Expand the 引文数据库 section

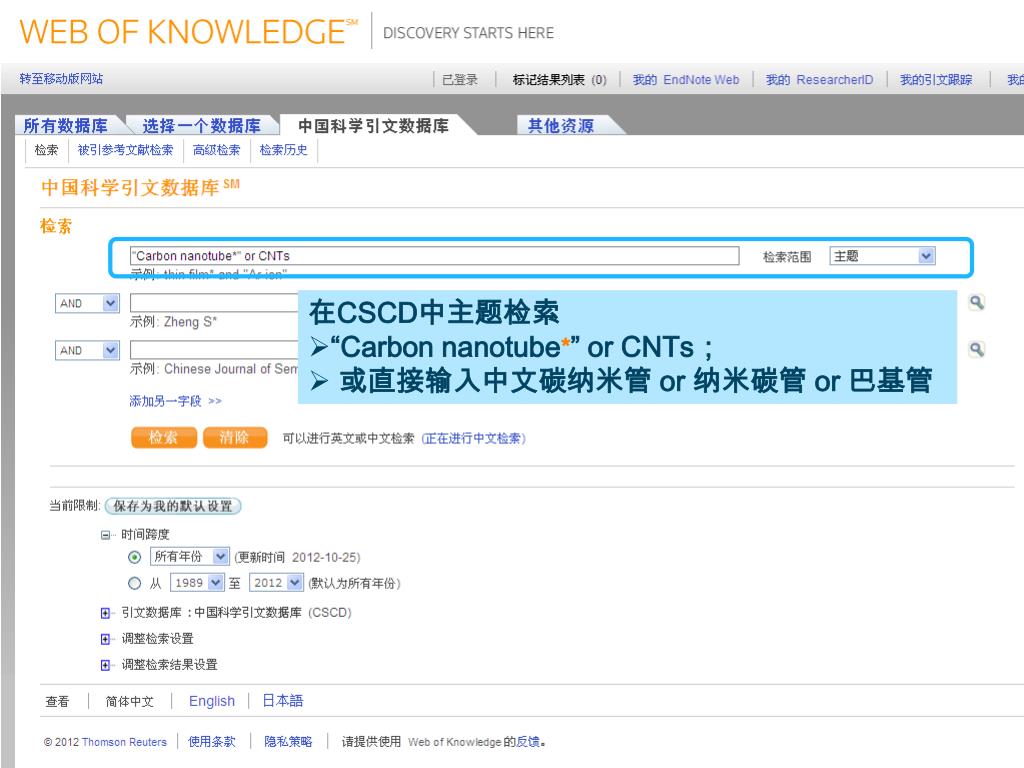(105, 613)
